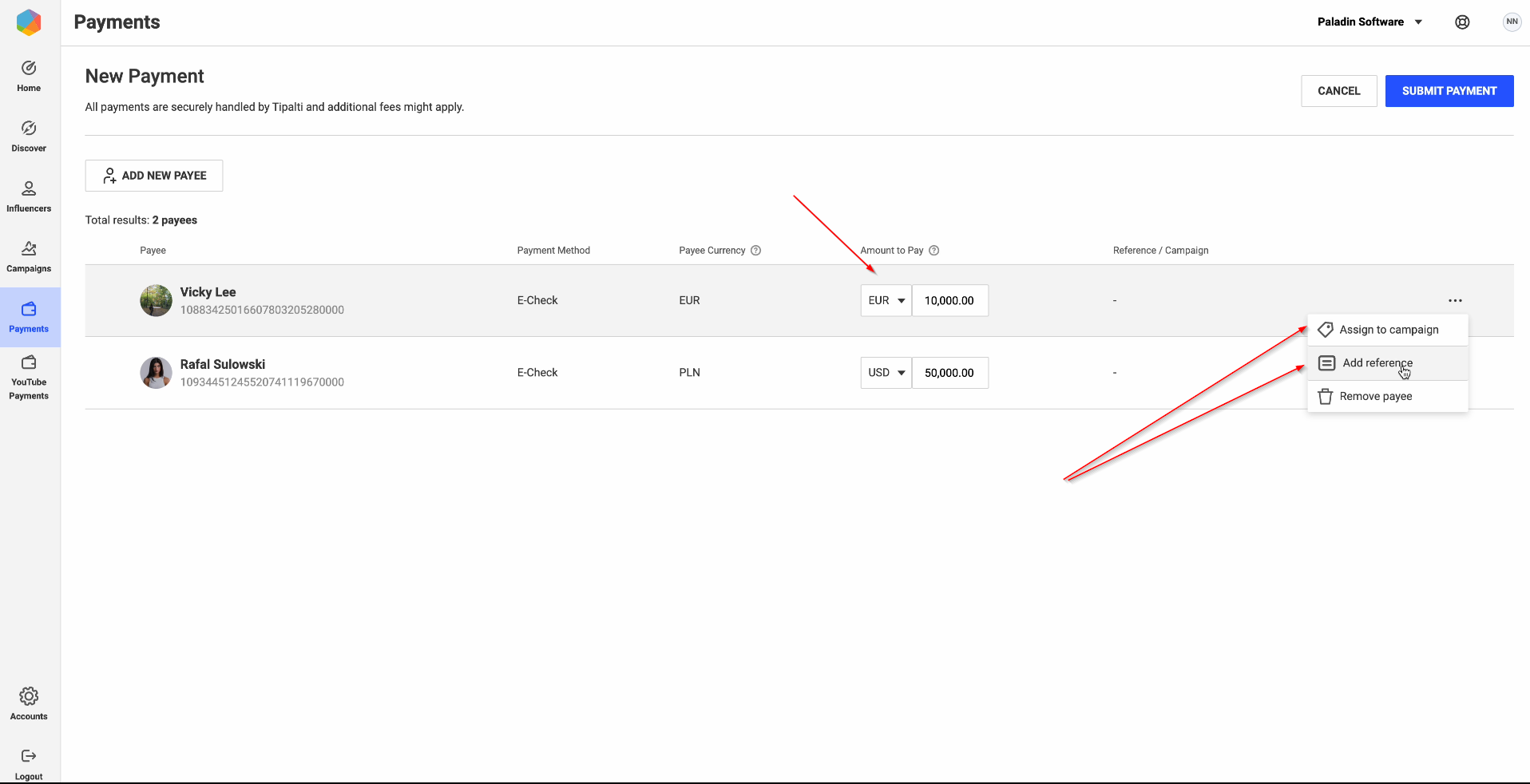Open the Campaigns section
Viewport: 1530px width, 784px height.
(x=28, y=254)
